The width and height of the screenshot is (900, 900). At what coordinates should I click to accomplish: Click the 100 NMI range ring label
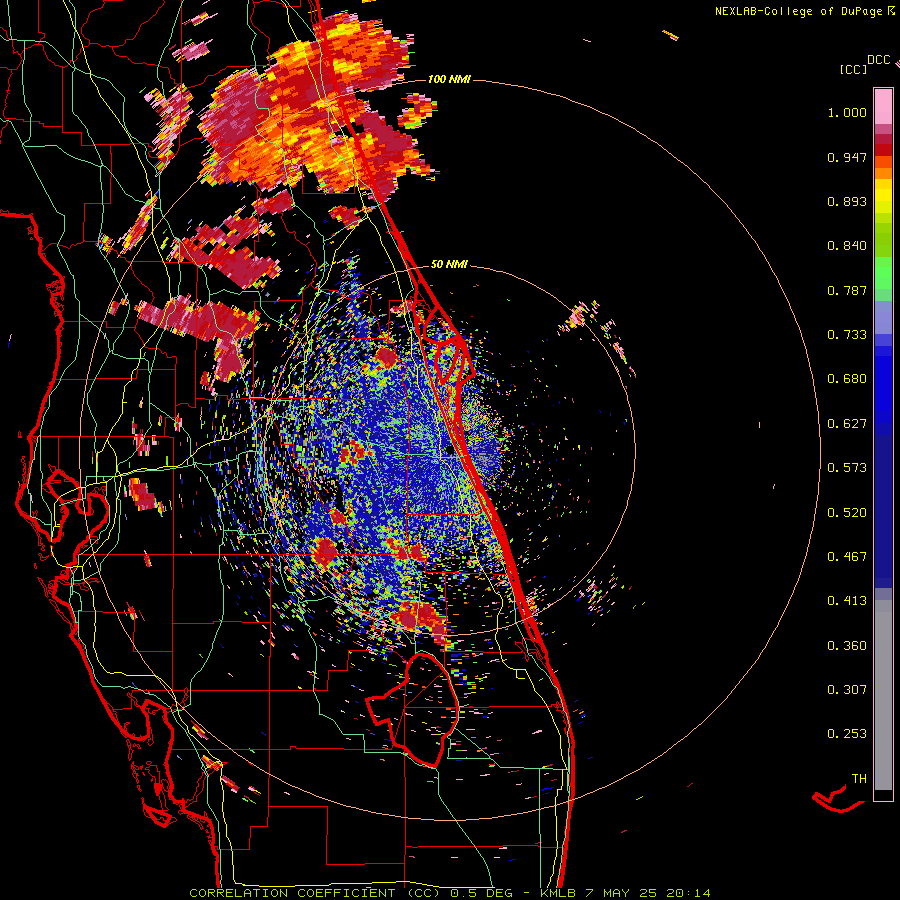coord(449,79)
